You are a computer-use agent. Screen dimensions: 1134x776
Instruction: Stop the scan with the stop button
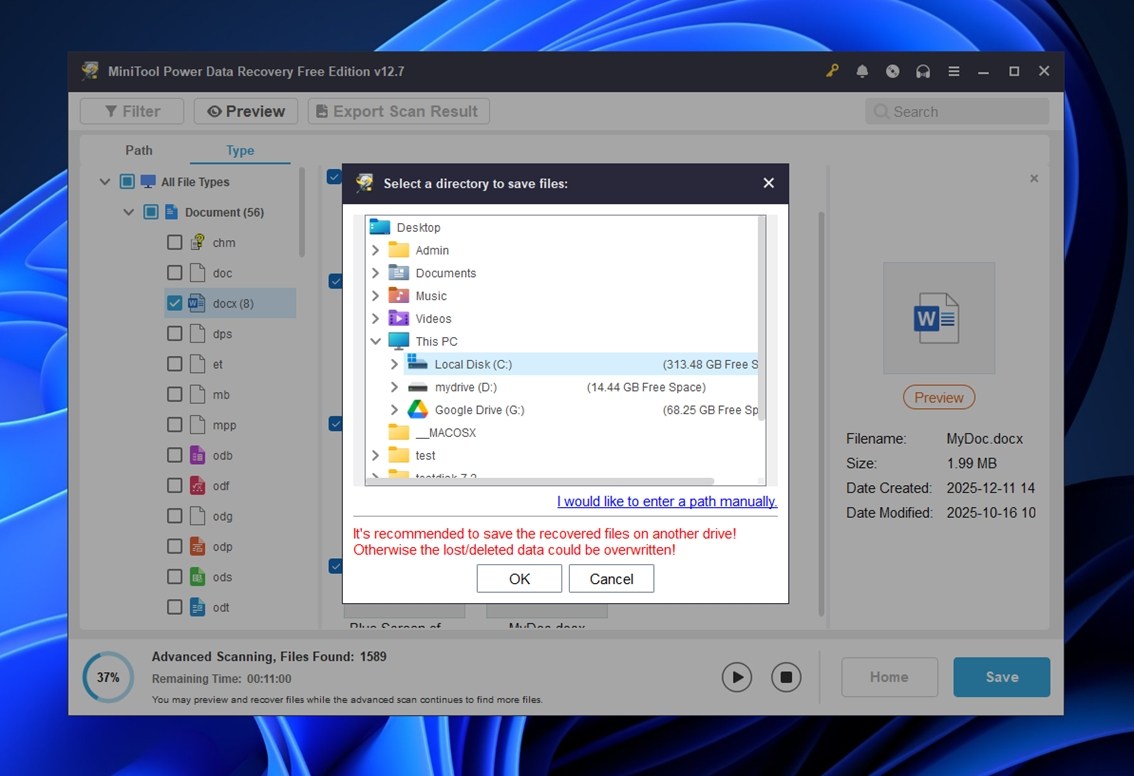coord(786,677)
